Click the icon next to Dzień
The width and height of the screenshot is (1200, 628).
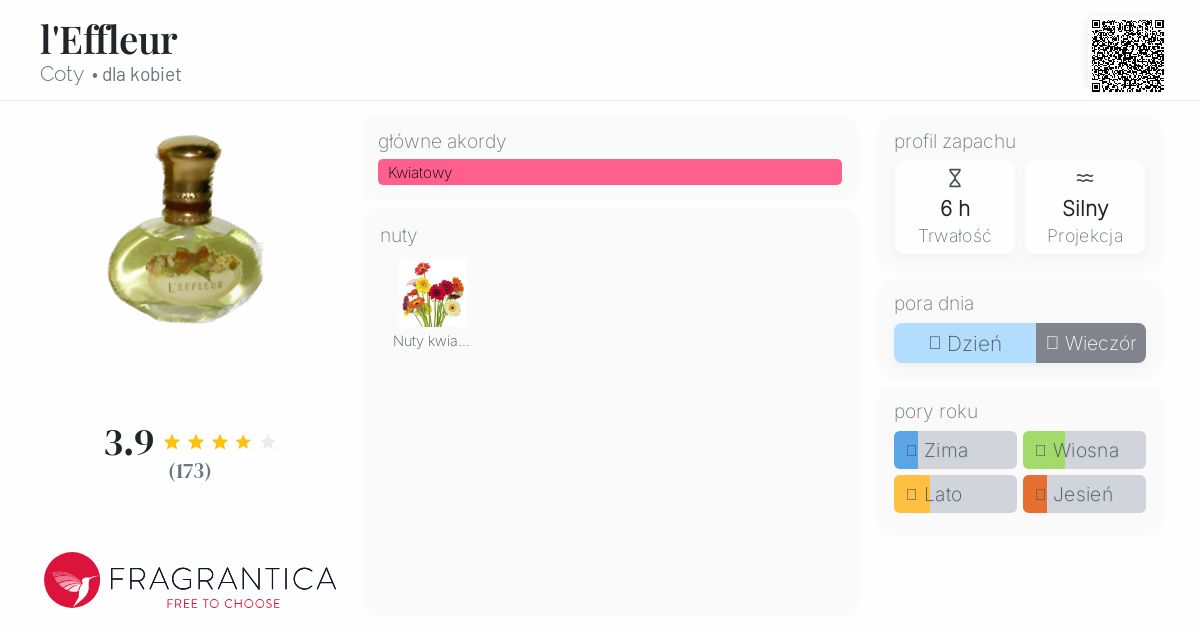(935, 343)
